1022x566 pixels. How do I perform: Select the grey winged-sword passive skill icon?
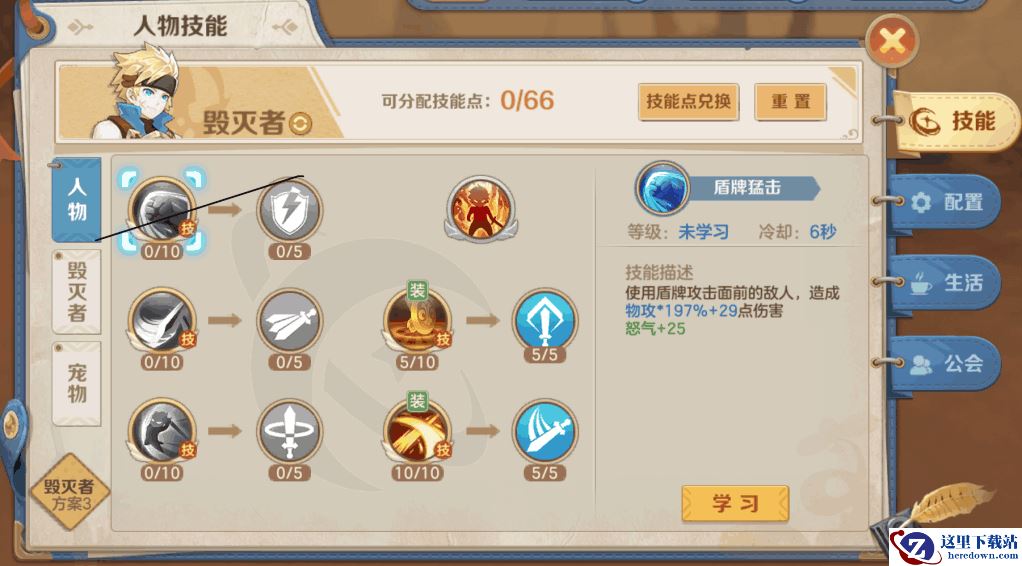pyautogui.click(x=289, y=320)
